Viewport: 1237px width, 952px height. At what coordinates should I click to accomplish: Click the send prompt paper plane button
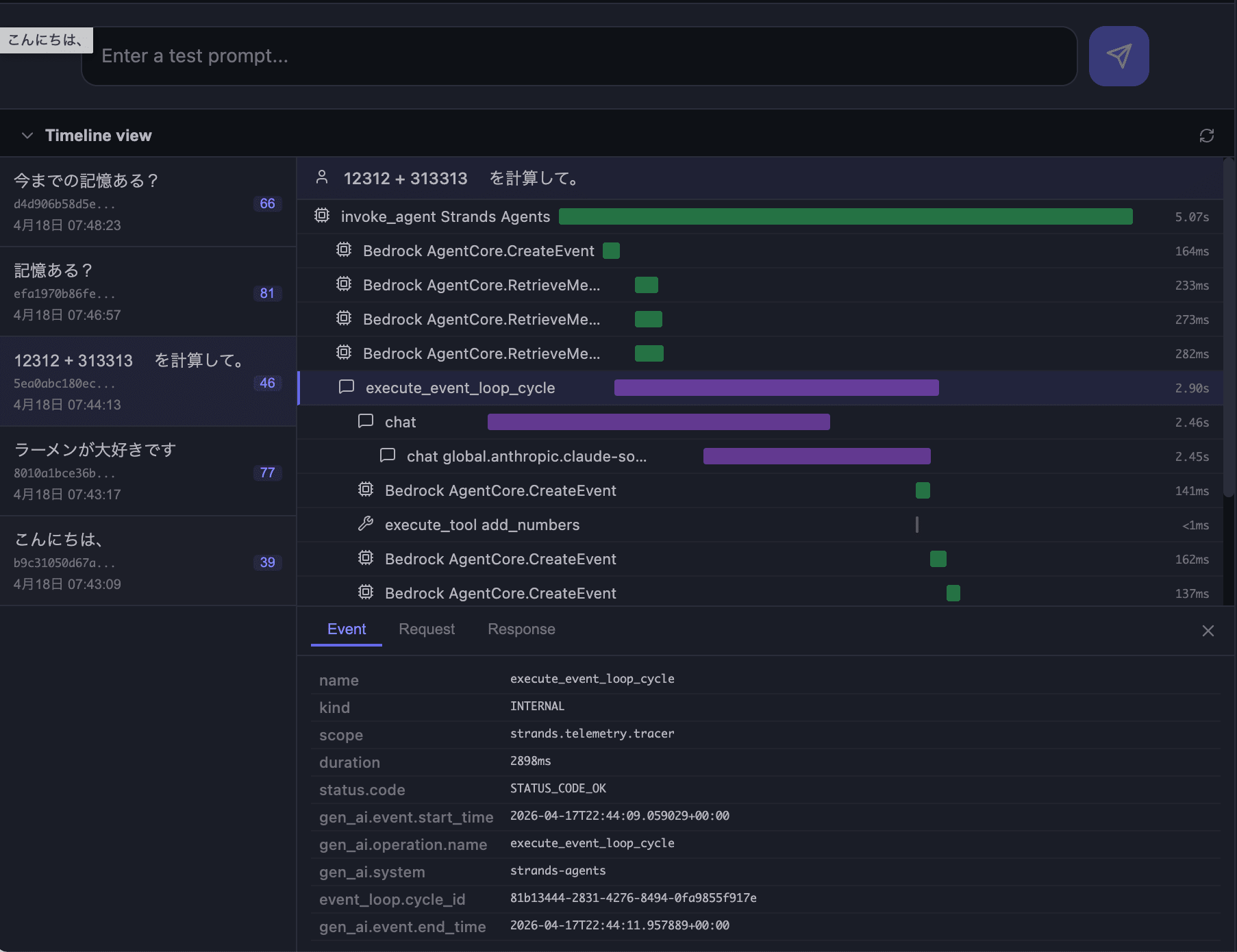[x=1119, y=56]
